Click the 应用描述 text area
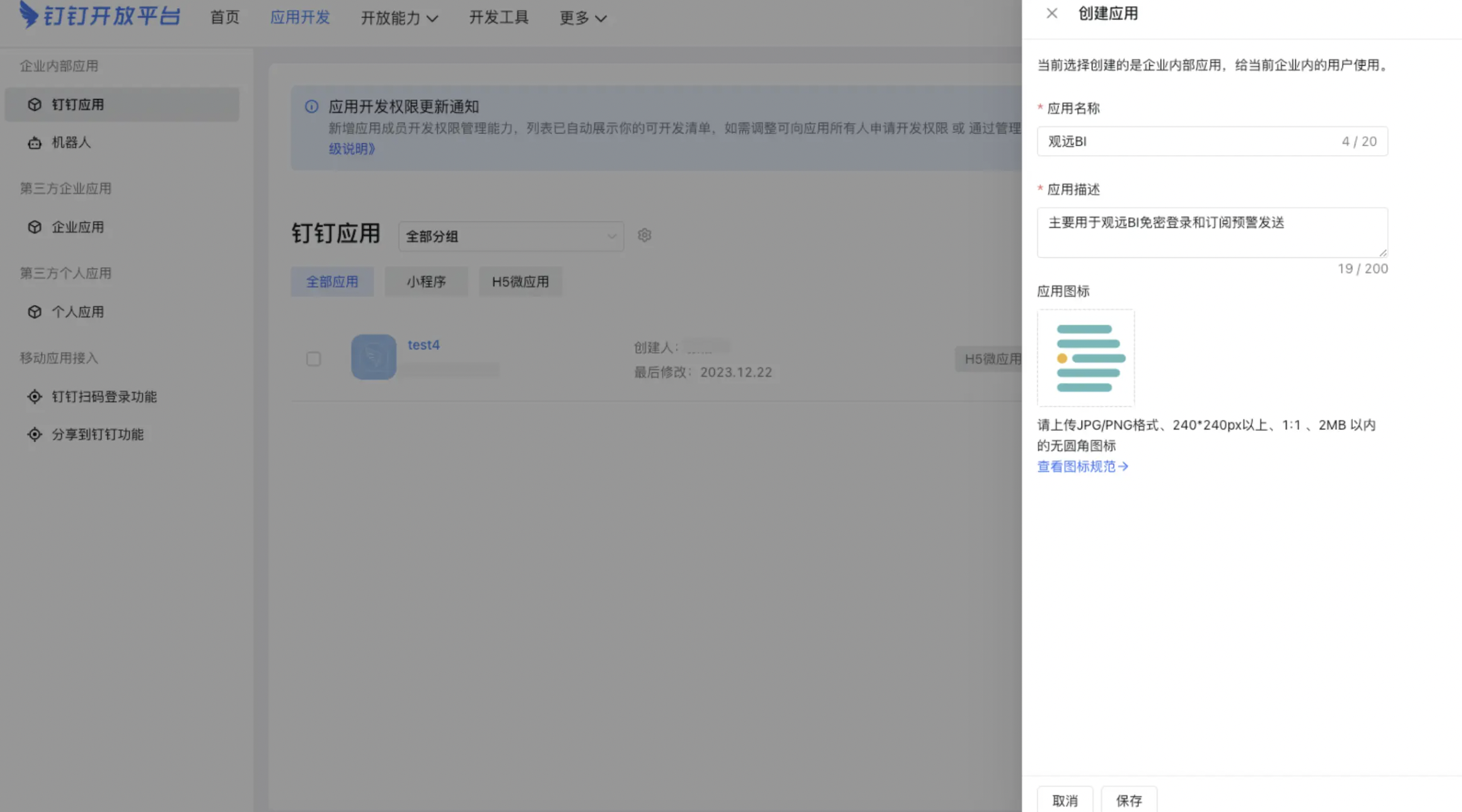The width and height of the screenshot is (1462, 812). click(x=1212, y=232)
